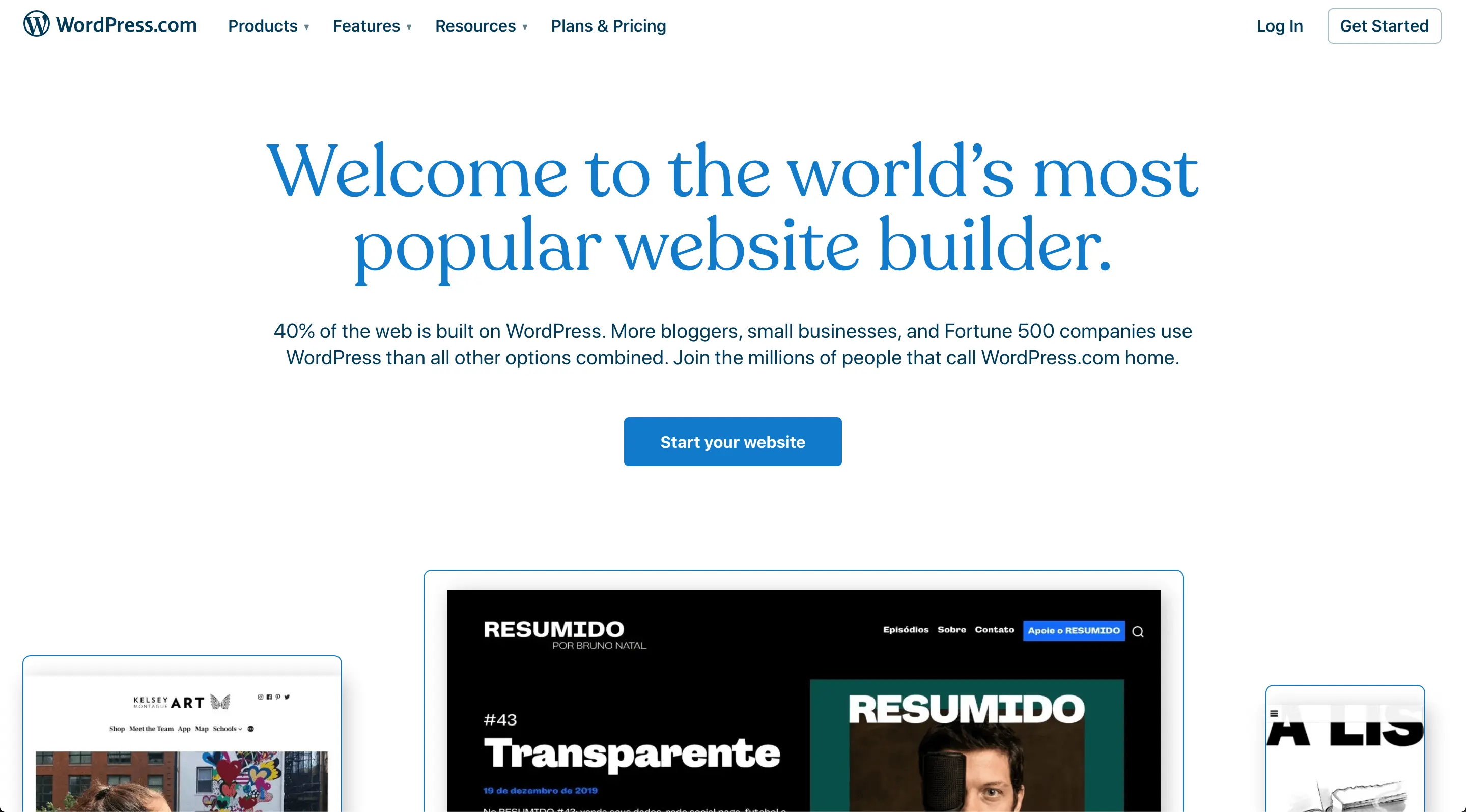The width and height of the screenshot is (1466, 812).
Task: Select the Plans & Pricing menu item
Action: pyautogui.click(x=609, y=26)
